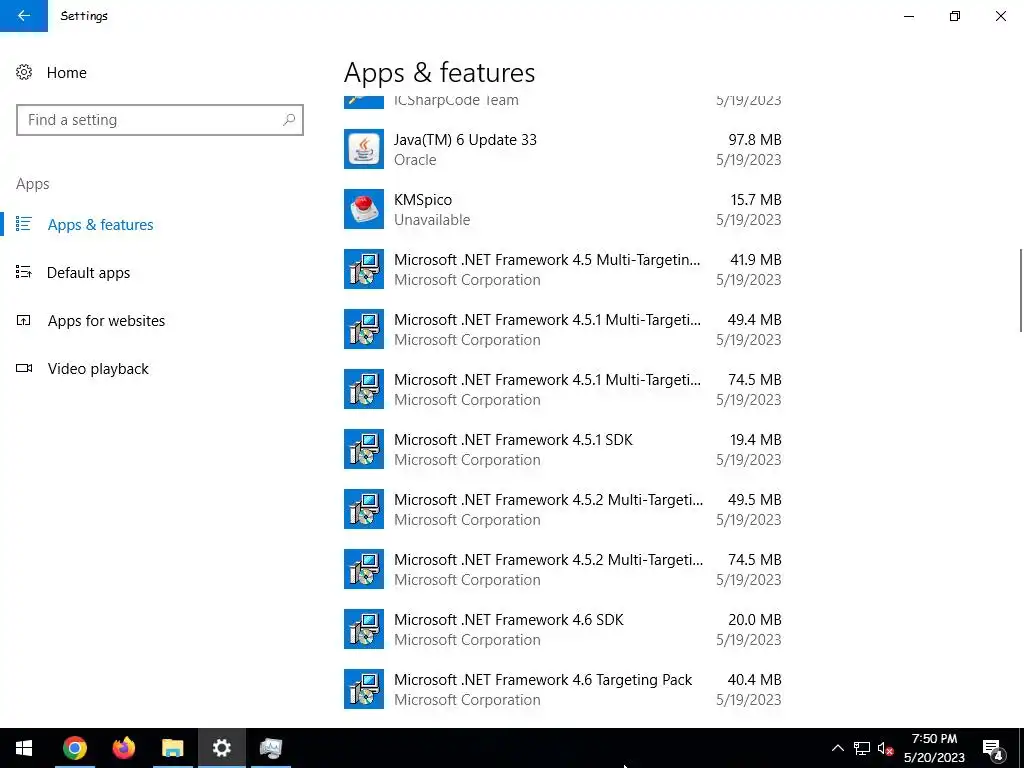The height and width of the screenshot is (768, 1024).
Task: Click the icon for .NET 4.6 Targeting Pack
Action: coord(364,690)
